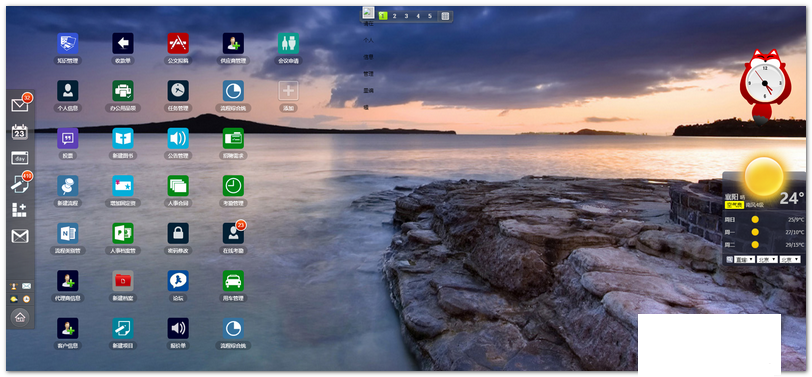Open the 人事档案管 green icon
The image size is (812, 377).
[123, 234]
